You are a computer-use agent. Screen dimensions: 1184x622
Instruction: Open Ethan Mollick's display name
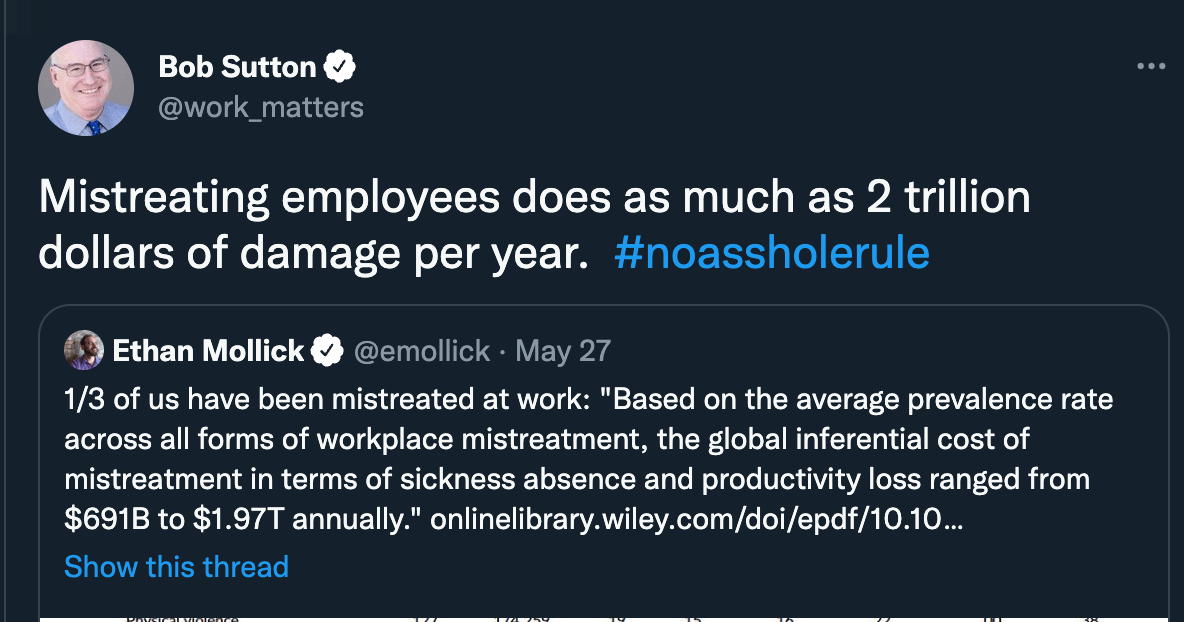[x=208, y=351]
